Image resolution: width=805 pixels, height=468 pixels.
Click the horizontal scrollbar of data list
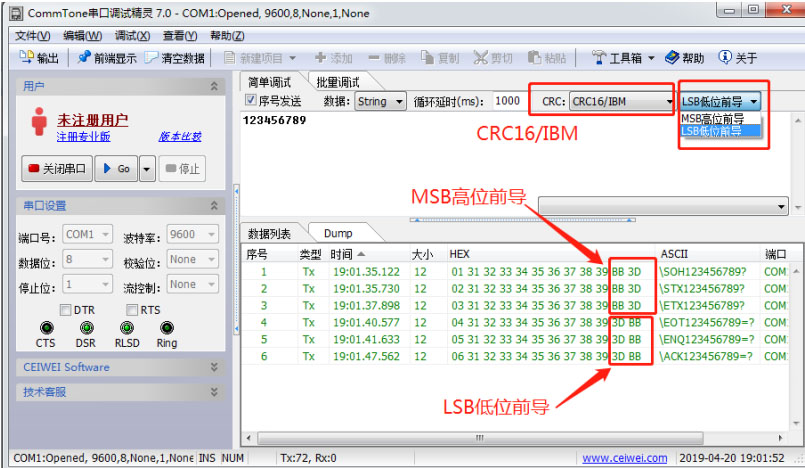point(480,438)
